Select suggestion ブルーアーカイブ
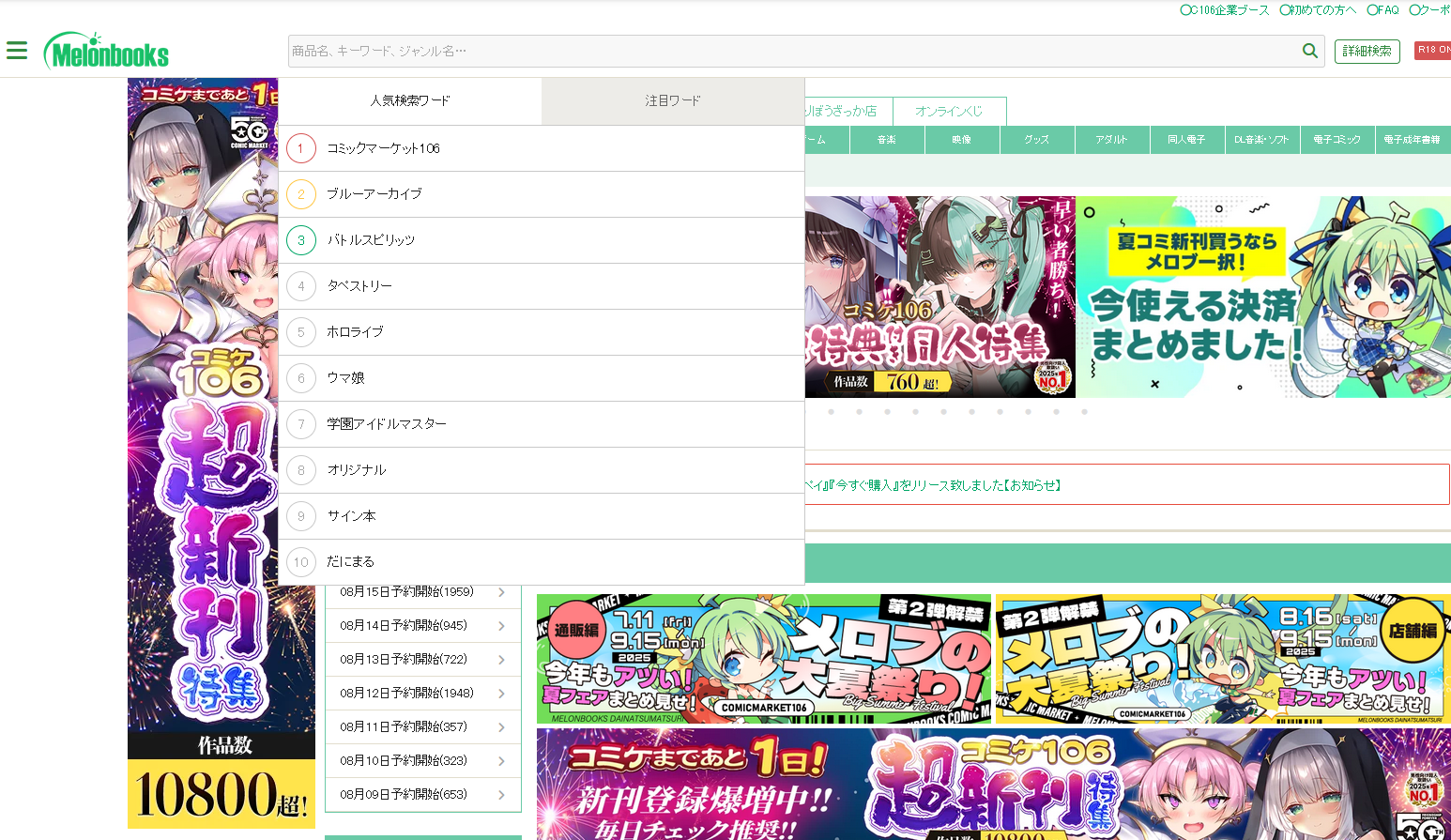This screenshot has height=840, width=1451. (542, 194)
